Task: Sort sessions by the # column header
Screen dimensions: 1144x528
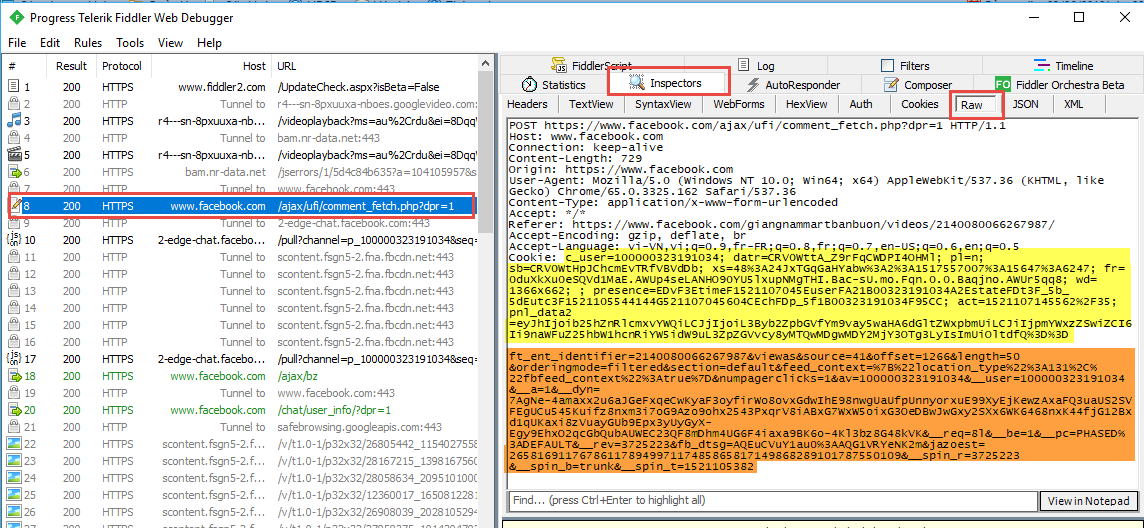Action: tap(22, 66)
